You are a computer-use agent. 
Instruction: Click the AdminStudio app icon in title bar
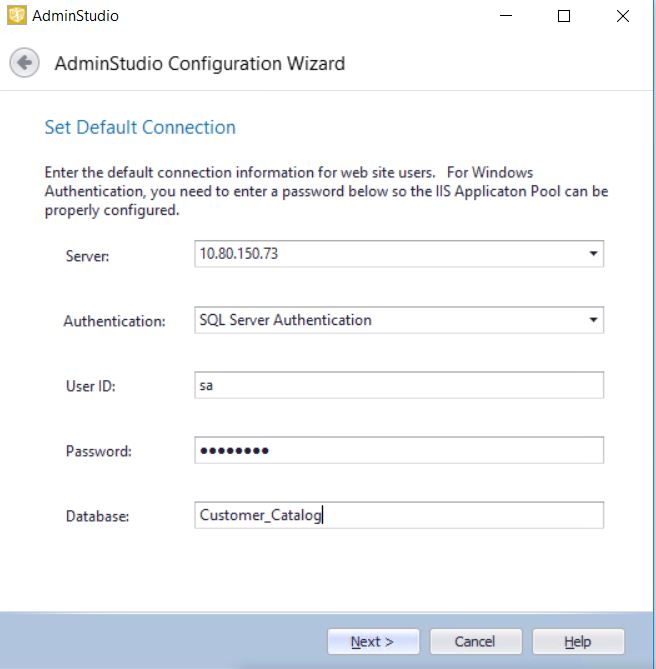[x=17, y=16]
